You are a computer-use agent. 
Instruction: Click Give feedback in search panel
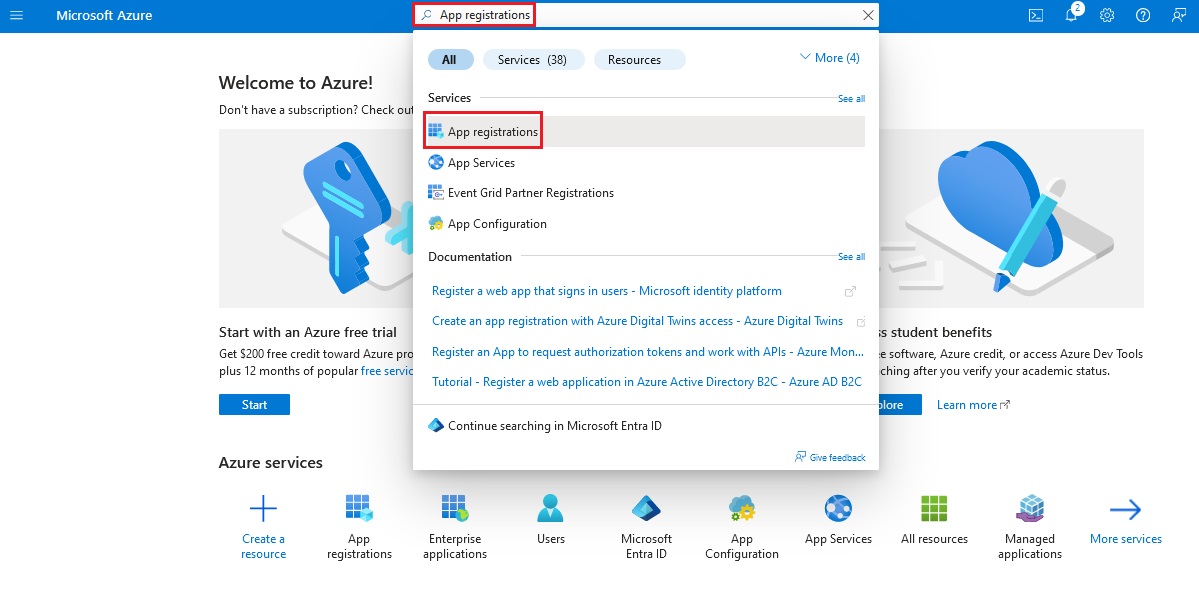coord(830,457)
